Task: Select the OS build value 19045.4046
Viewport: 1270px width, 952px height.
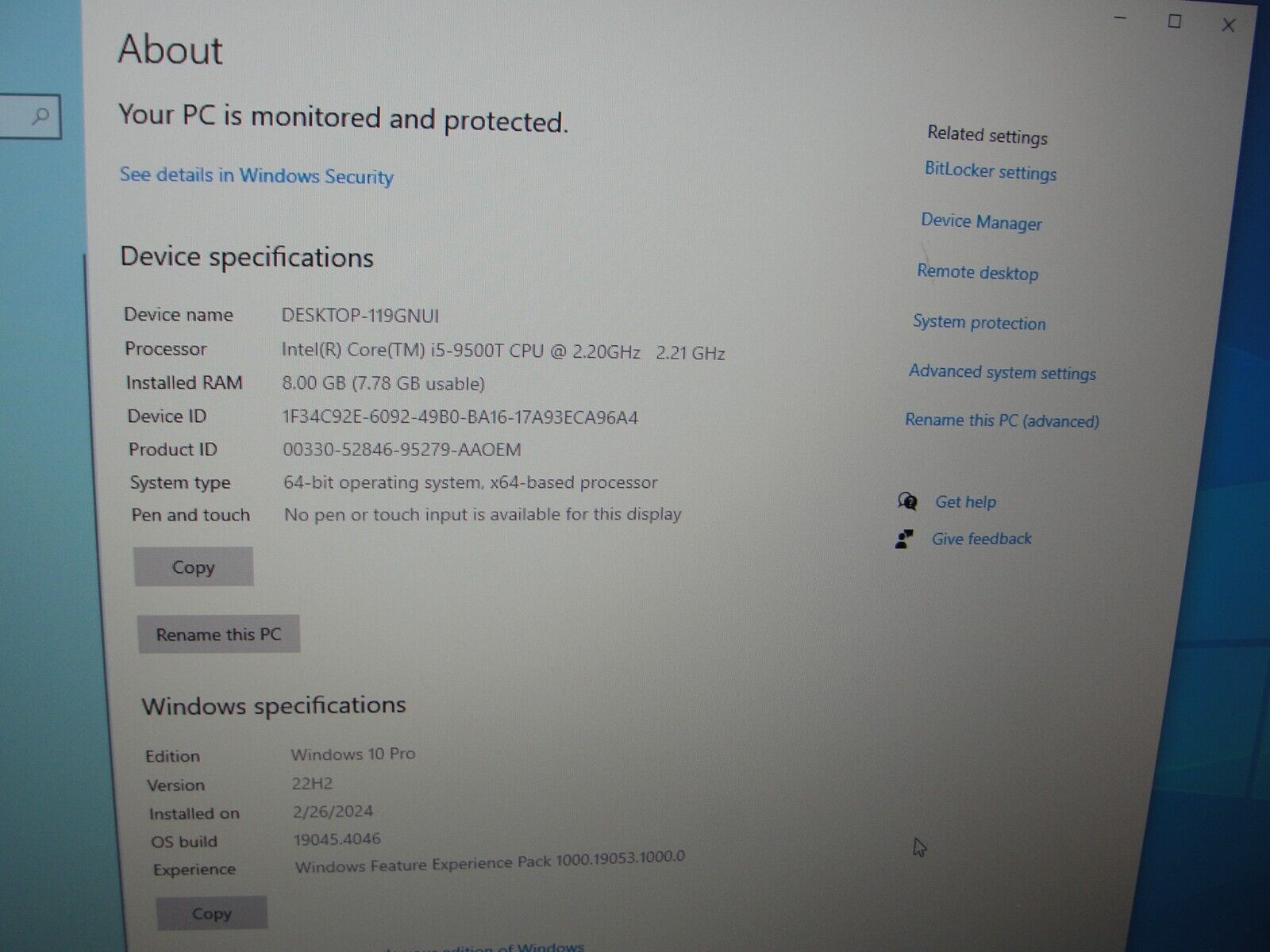Action: pos(337,839)
